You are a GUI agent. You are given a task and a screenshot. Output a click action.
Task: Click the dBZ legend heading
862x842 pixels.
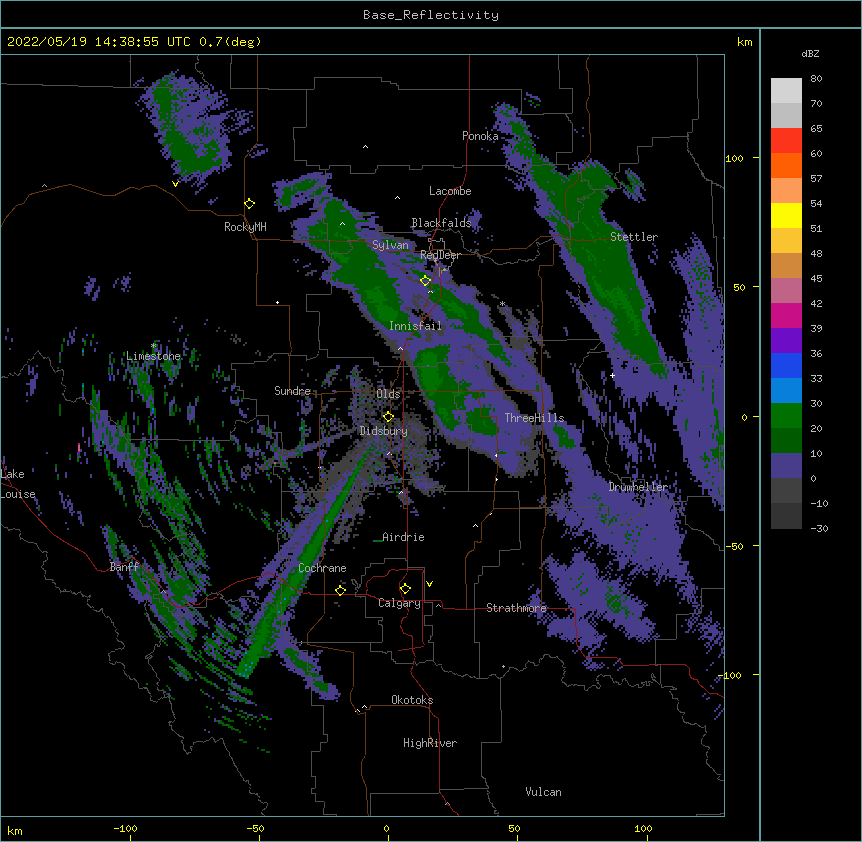click(x=810, y=53)
